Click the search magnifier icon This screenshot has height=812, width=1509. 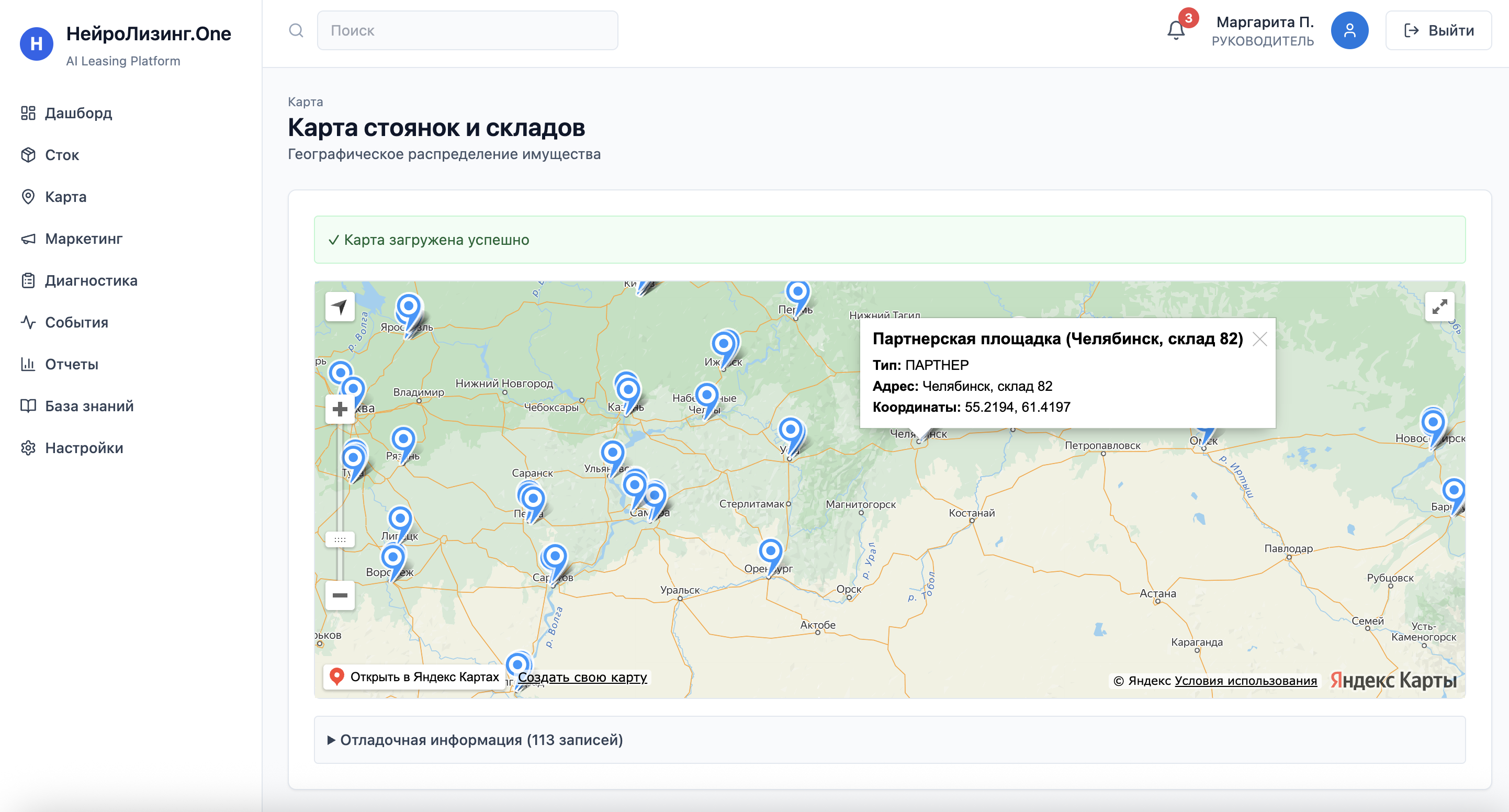click(x=296, y=30)
